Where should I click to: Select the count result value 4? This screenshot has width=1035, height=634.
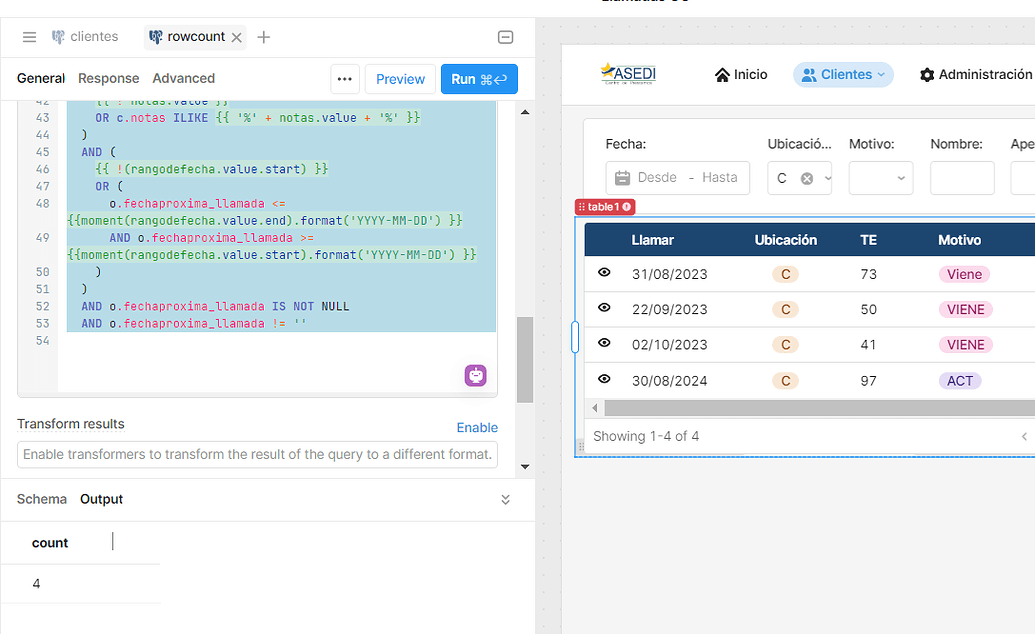(36, 584)
